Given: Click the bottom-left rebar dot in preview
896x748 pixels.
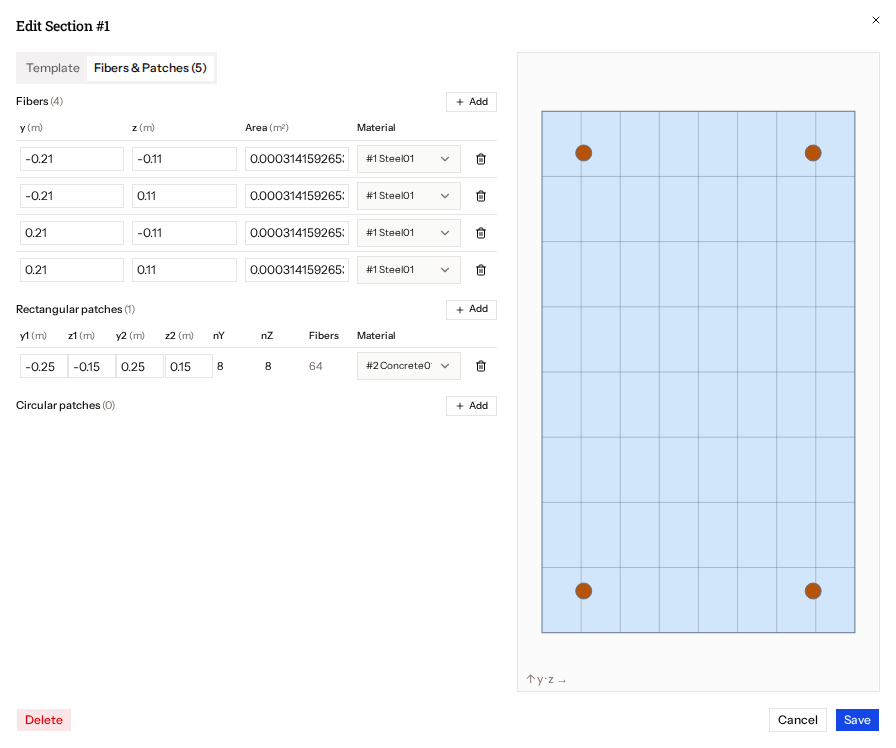Looking at the screenshot, I should click(x=583, y=591).
